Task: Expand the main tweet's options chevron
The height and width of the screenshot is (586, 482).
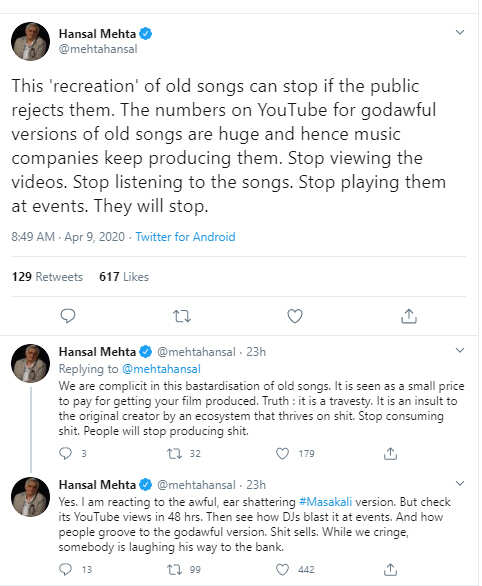Action: click(460, 33)
